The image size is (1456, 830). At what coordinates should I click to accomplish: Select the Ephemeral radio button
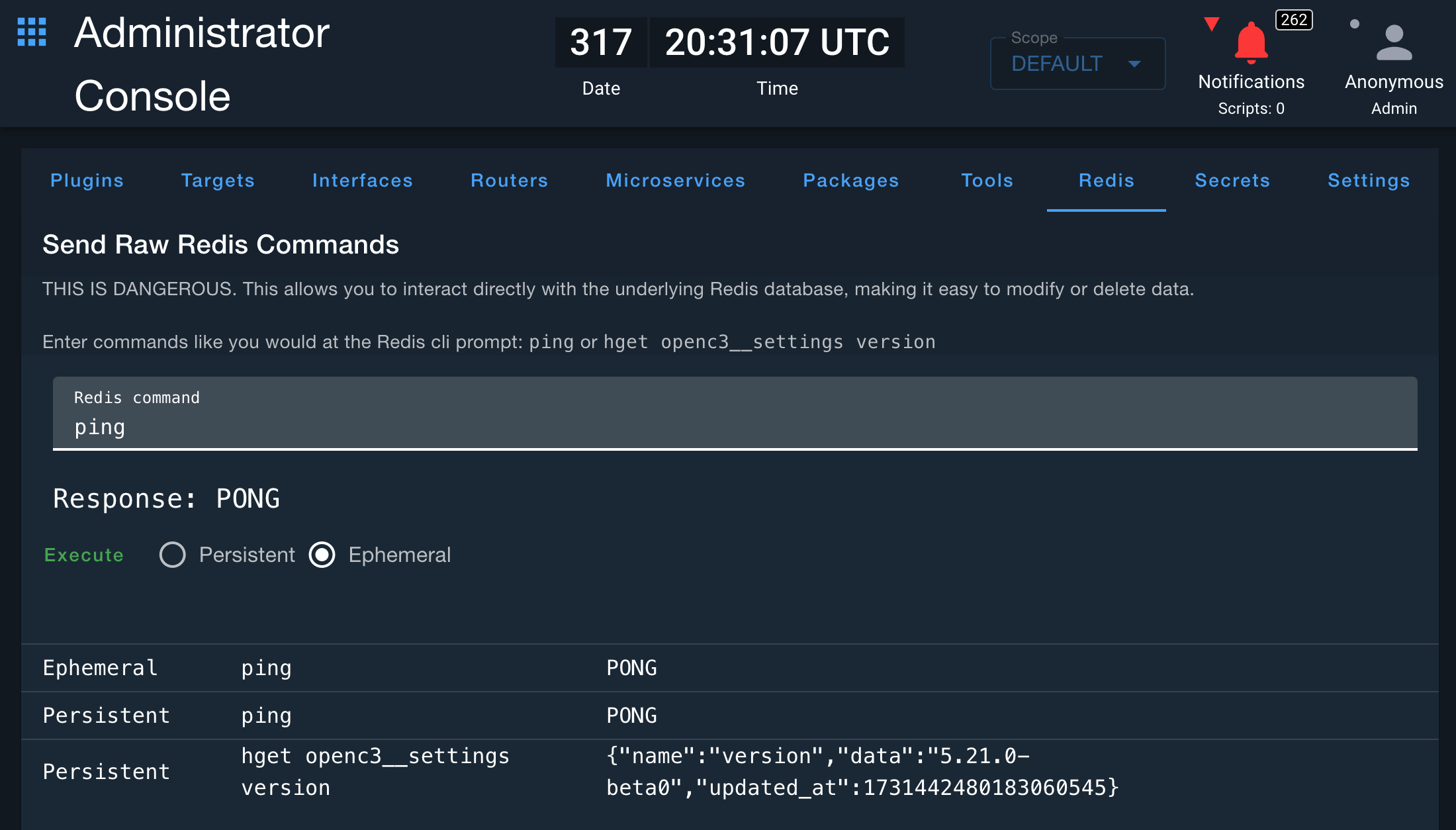tap(322, 555)
